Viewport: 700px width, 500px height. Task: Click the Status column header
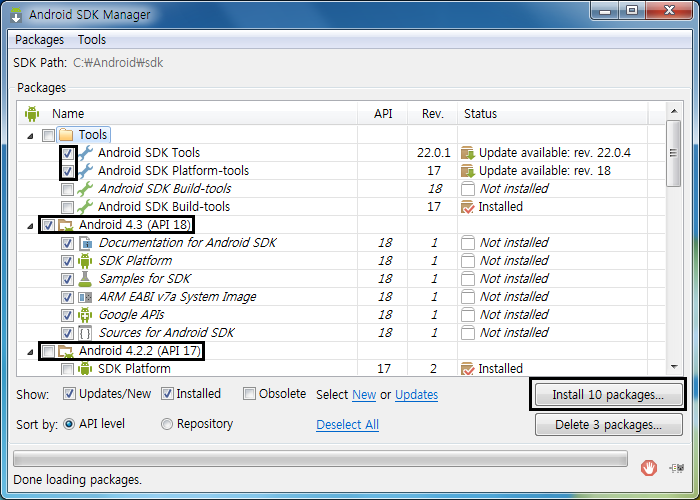553,114
